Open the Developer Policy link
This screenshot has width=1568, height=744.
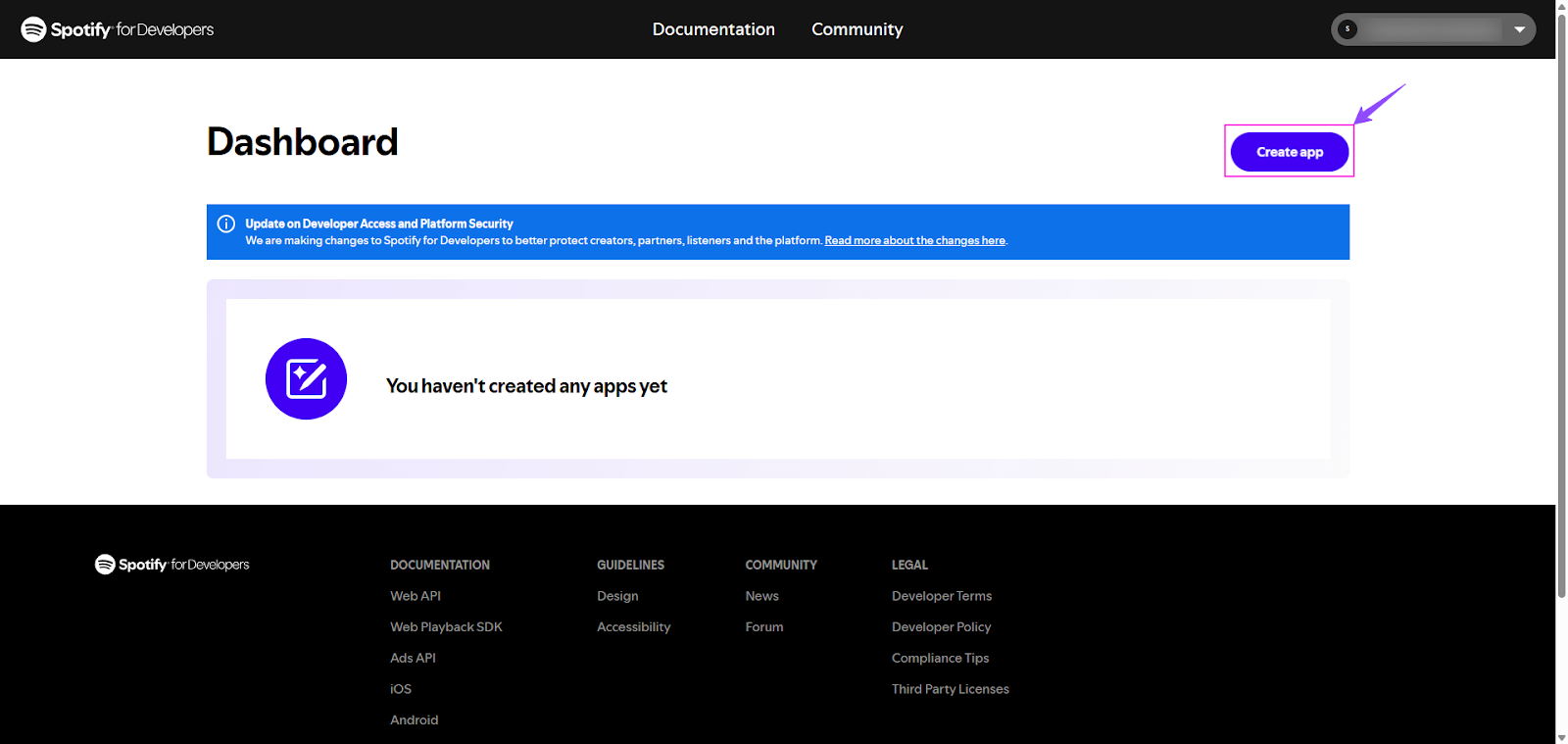942,627
